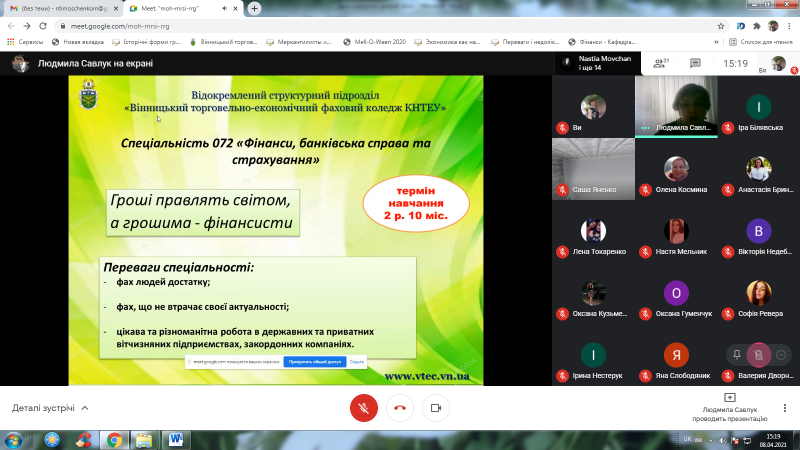Click the network icon in system tray
The height and width of the screenshot is (450, 800).
[747, 440]
